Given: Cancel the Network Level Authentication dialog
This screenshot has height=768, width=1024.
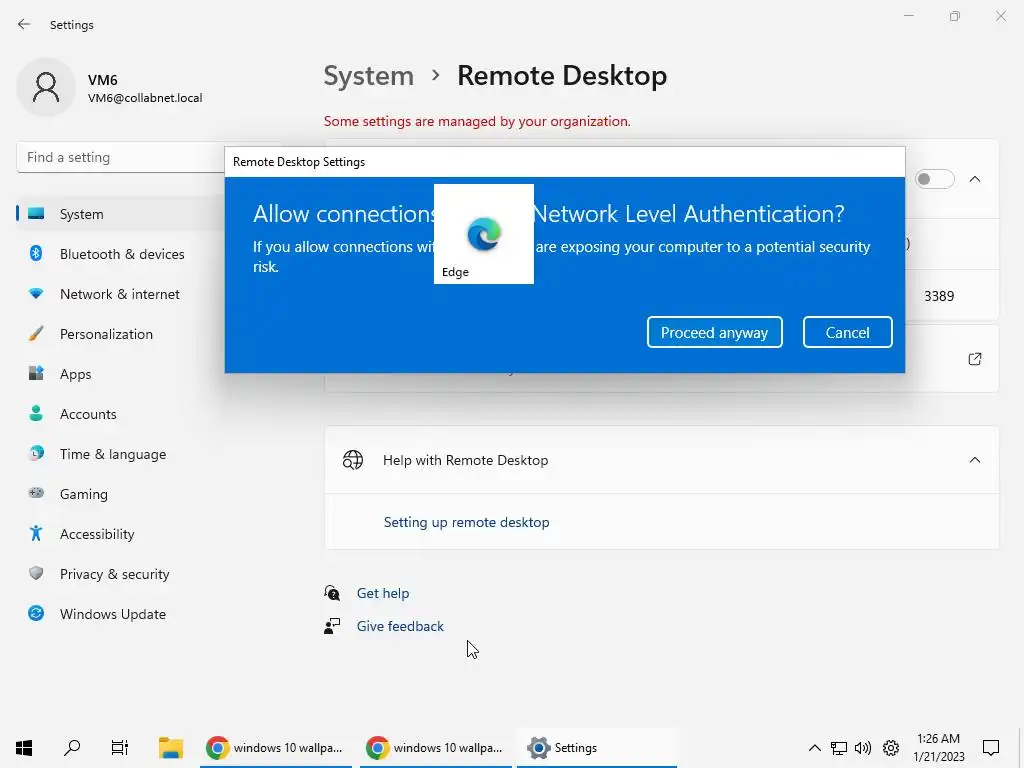Looking at the screenshot, I should pyautogui.click(x=847, y=332).
